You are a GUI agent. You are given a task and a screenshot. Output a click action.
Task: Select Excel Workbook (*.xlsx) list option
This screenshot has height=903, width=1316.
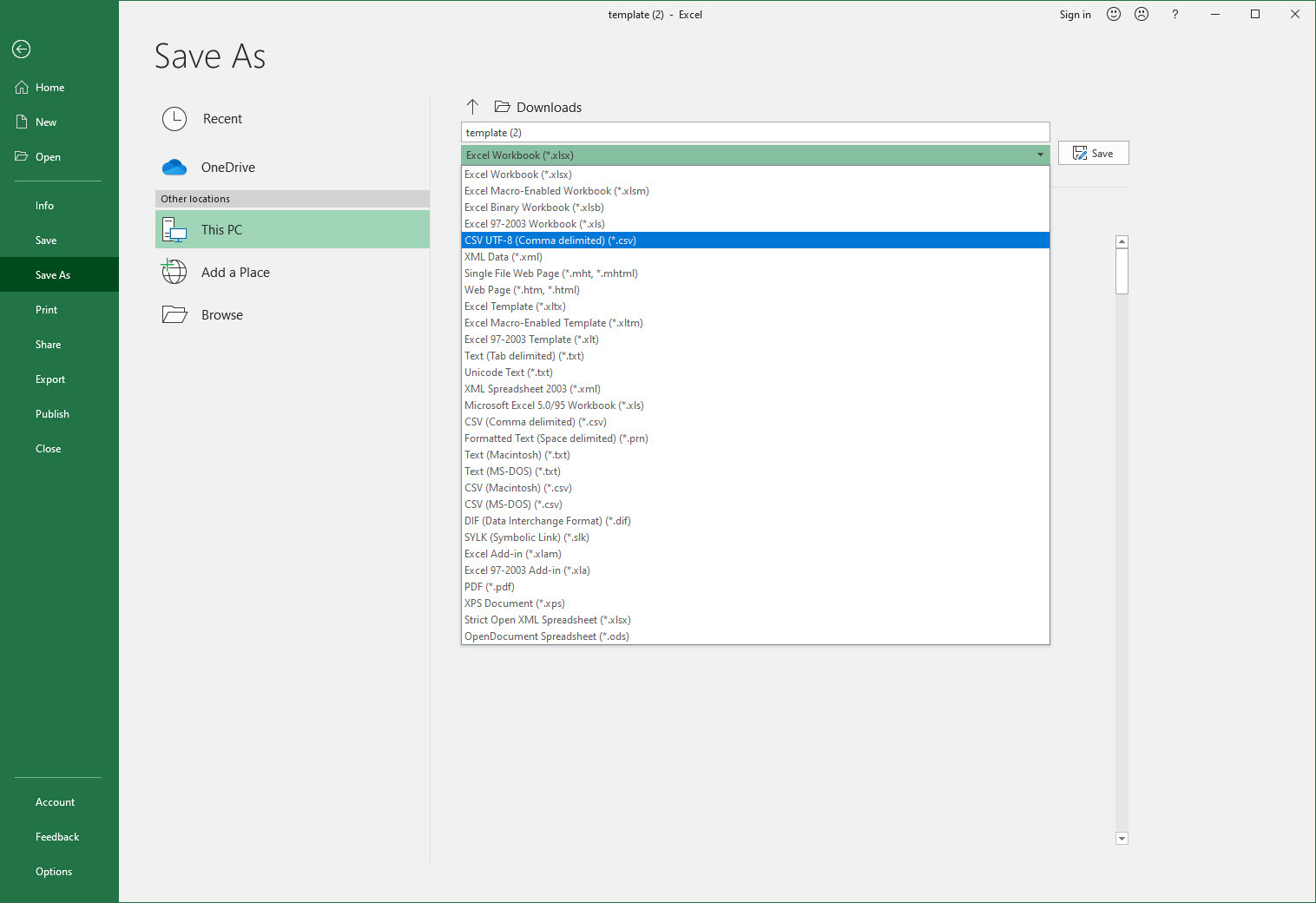coord(755,175)
